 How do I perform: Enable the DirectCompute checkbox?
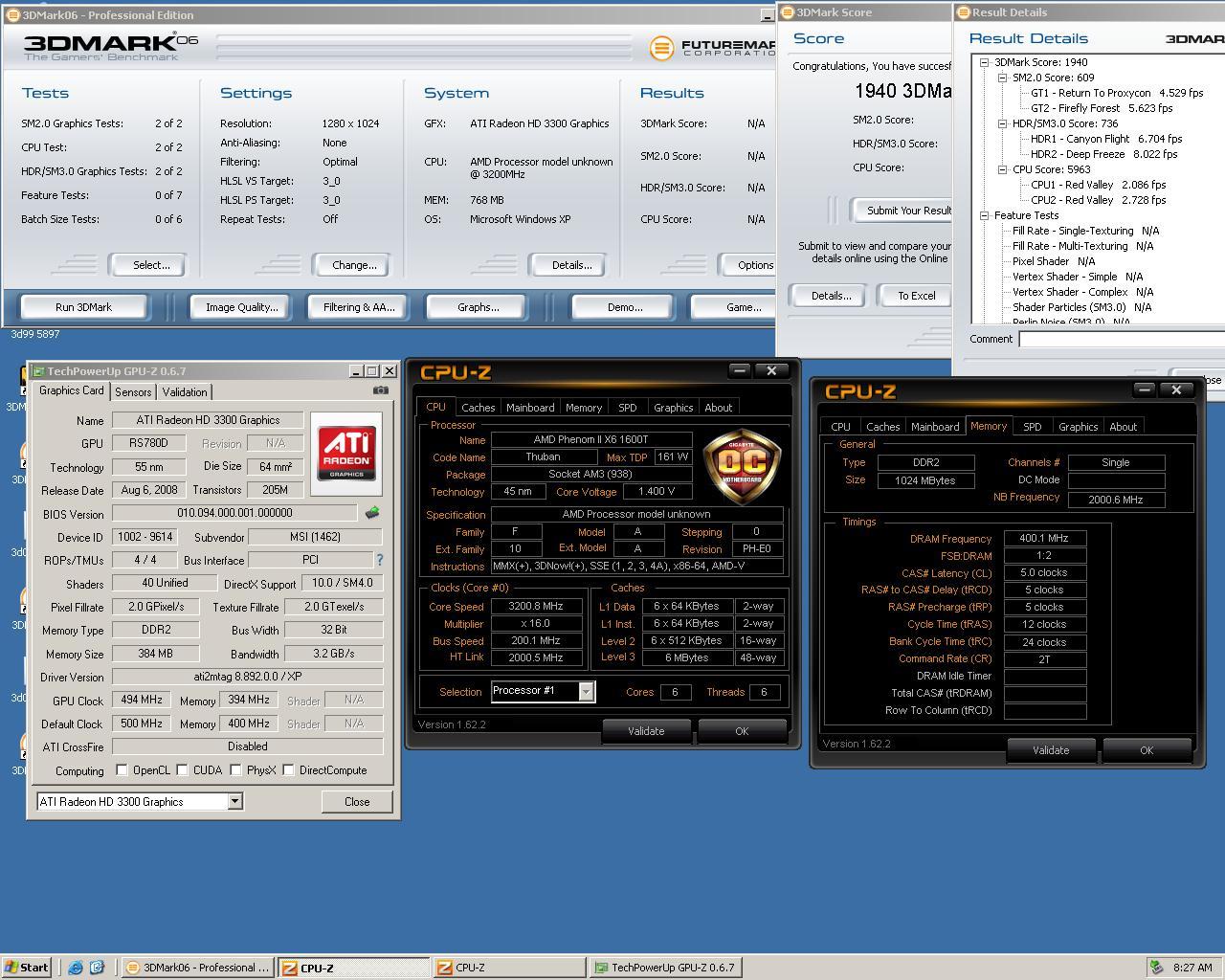[288, 769]
